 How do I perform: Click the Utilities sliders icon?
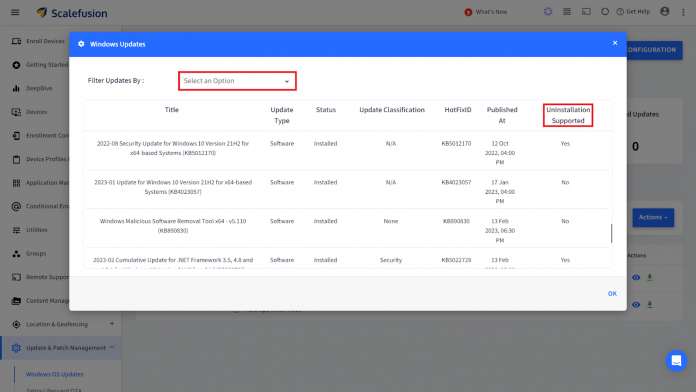point(16,230)
